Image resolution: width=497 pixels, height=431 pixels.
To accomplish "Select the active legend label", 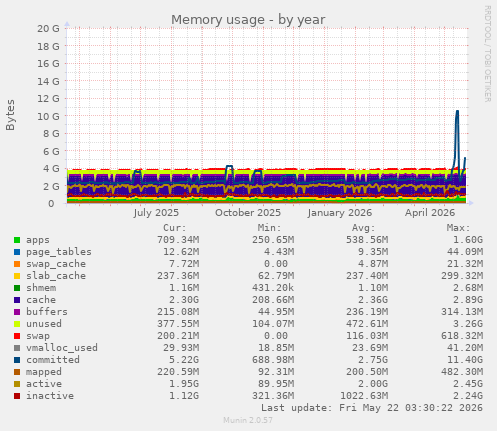I will 44,384.
